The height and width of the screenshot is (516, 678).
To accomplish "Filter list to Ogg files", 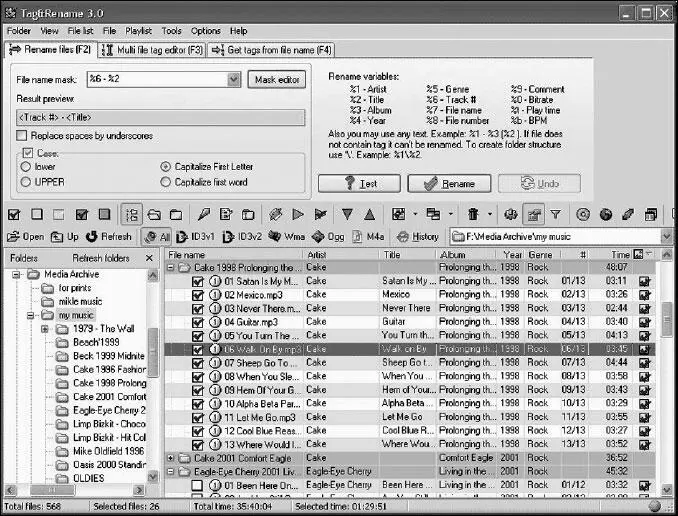I will coord(330,237).
